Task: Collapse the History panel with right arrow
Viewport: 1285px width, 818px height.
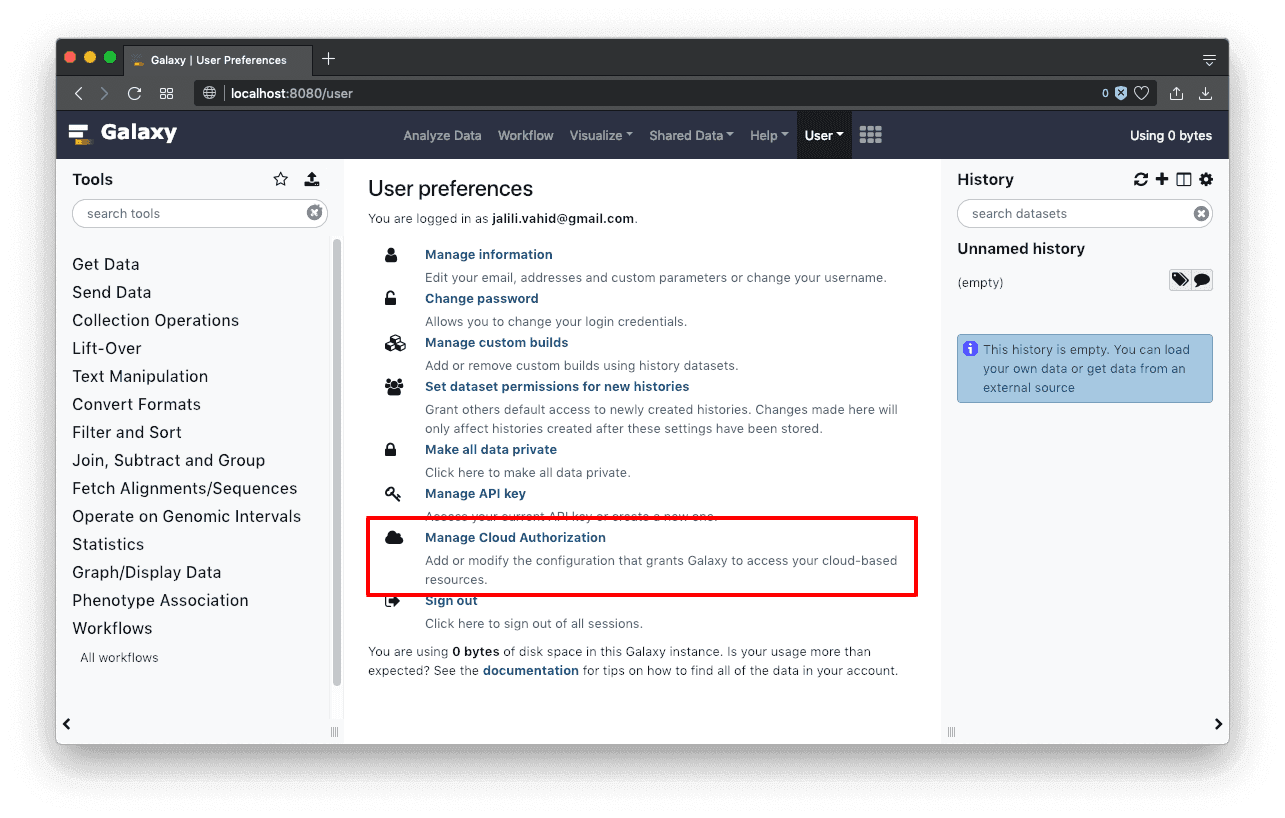Action: pos(1218,724)
